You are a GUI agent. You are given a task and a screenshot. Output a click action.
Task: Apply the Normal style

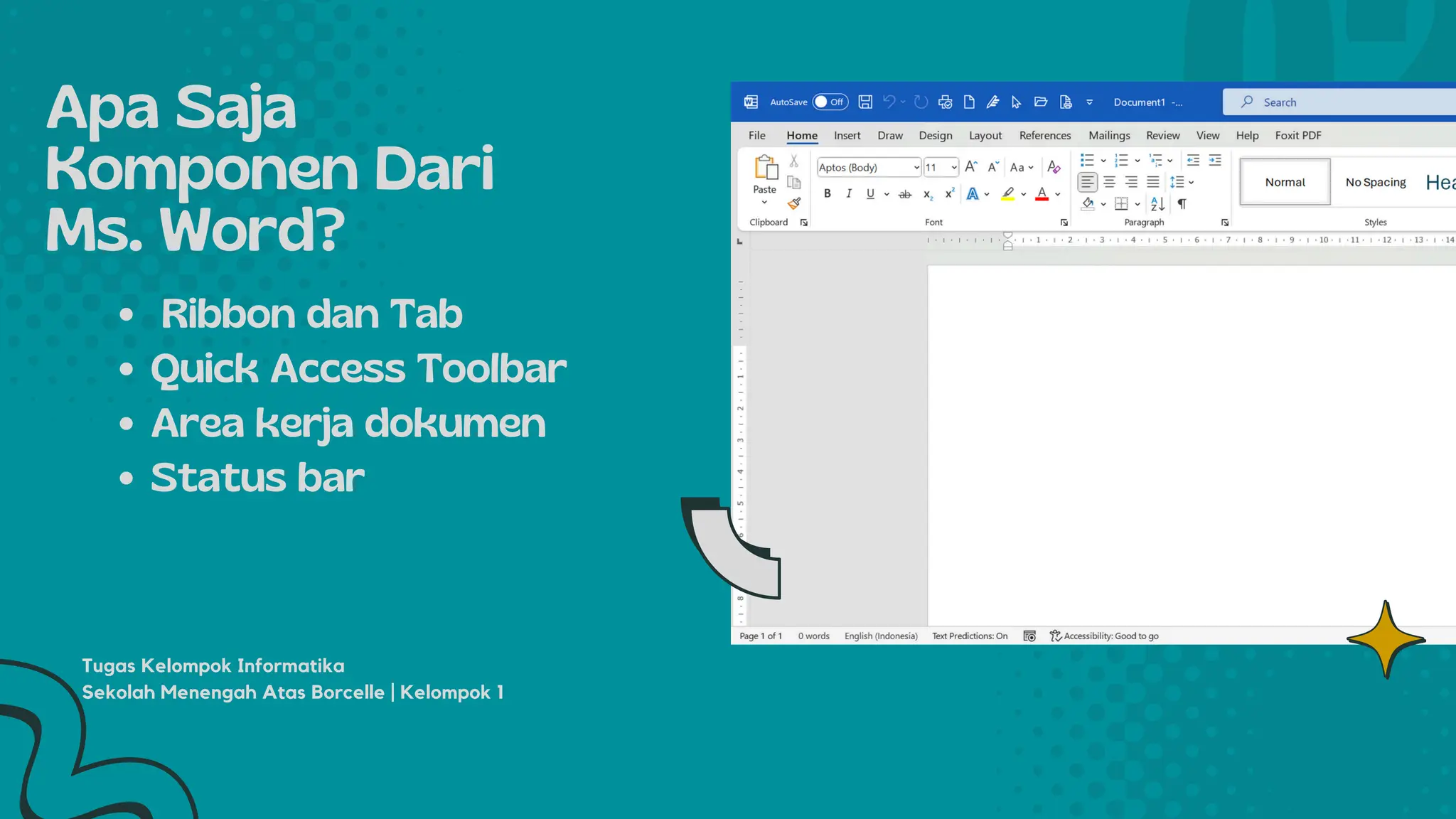1285,182
